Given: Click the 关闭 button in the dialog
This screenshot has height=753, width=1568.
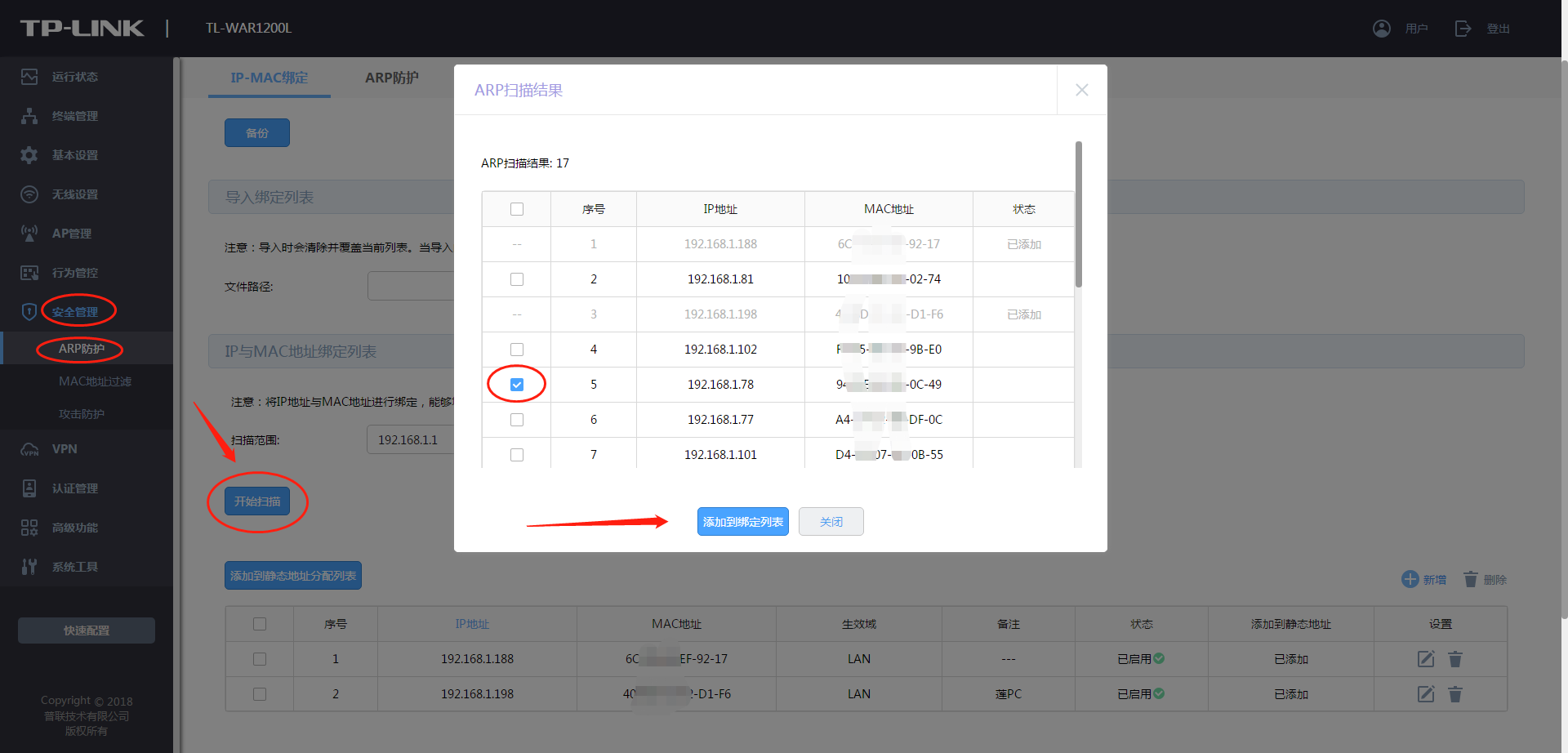Looking at the screenshot, I should (831, 522).
